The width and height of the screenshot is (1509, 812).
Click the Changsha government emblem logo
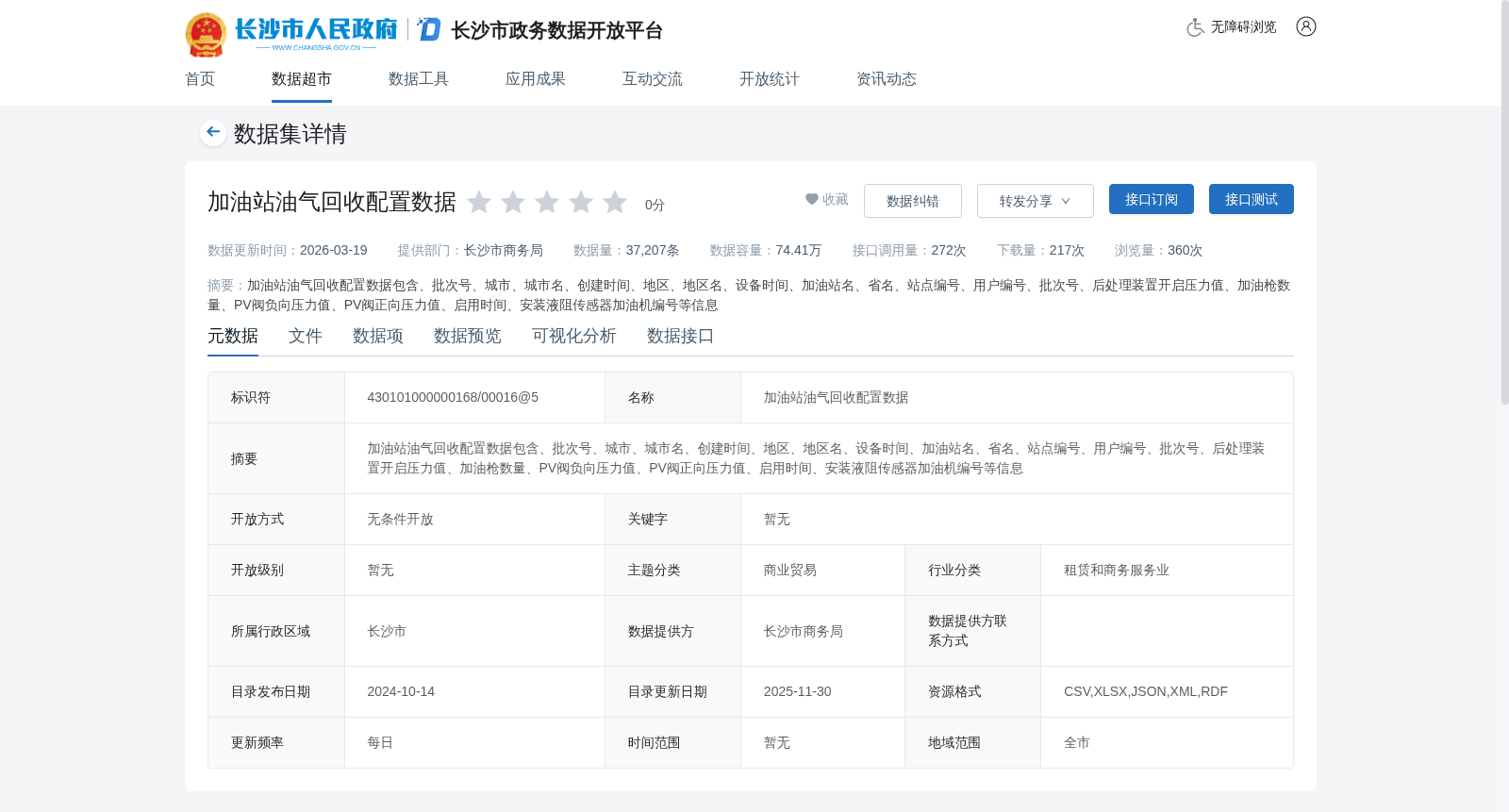pos(206,35)
